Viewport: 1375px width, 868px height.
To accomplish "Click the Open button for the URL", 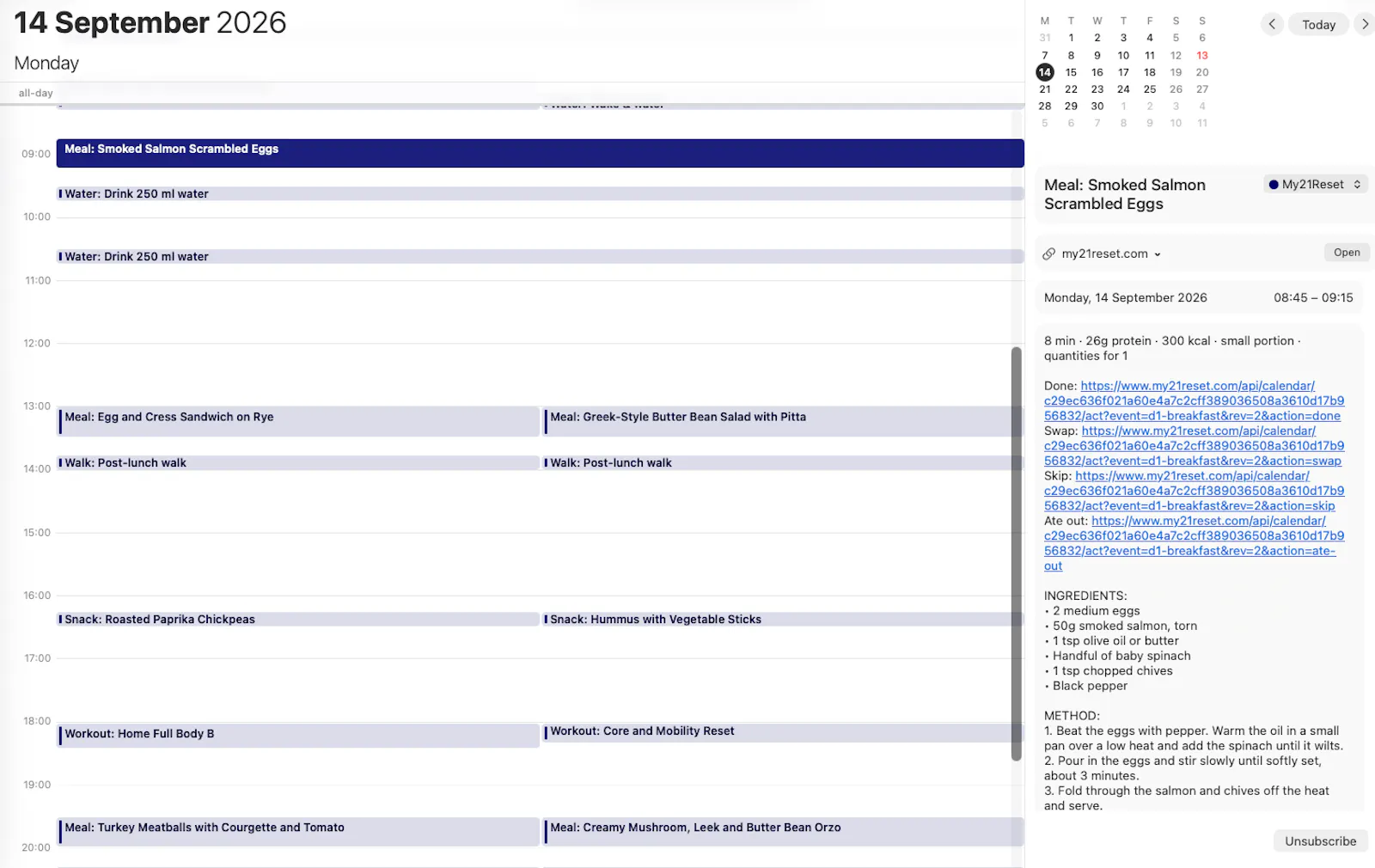I will 1347,253.
